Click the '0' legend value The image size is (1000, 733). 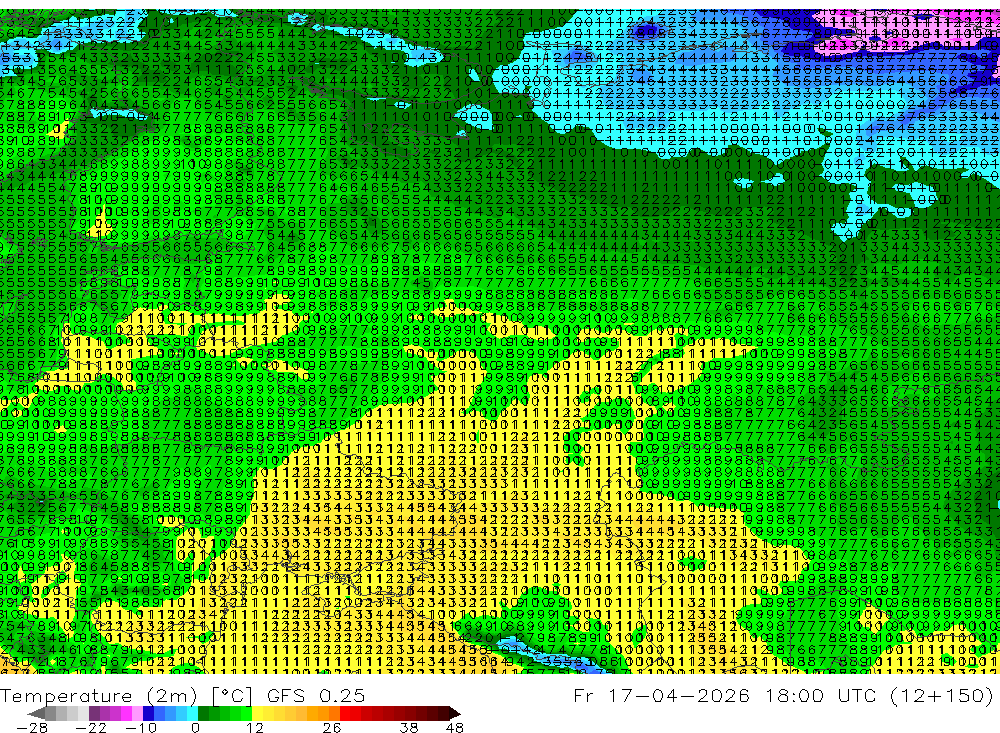coord(195,728)
